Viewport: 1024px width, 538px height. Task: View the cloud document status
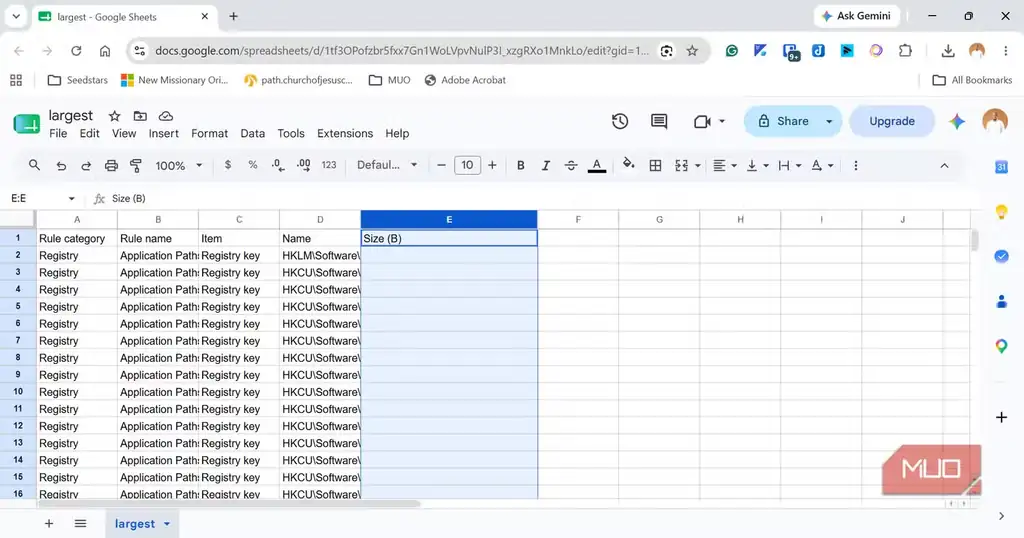(166, 116)
